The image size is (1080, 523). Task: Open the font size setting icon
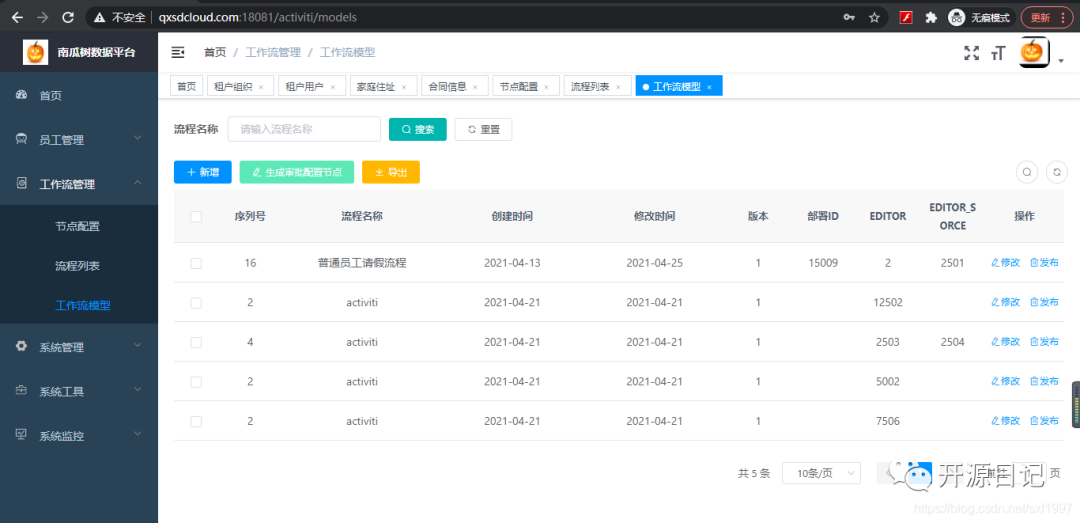pos(998,53)
